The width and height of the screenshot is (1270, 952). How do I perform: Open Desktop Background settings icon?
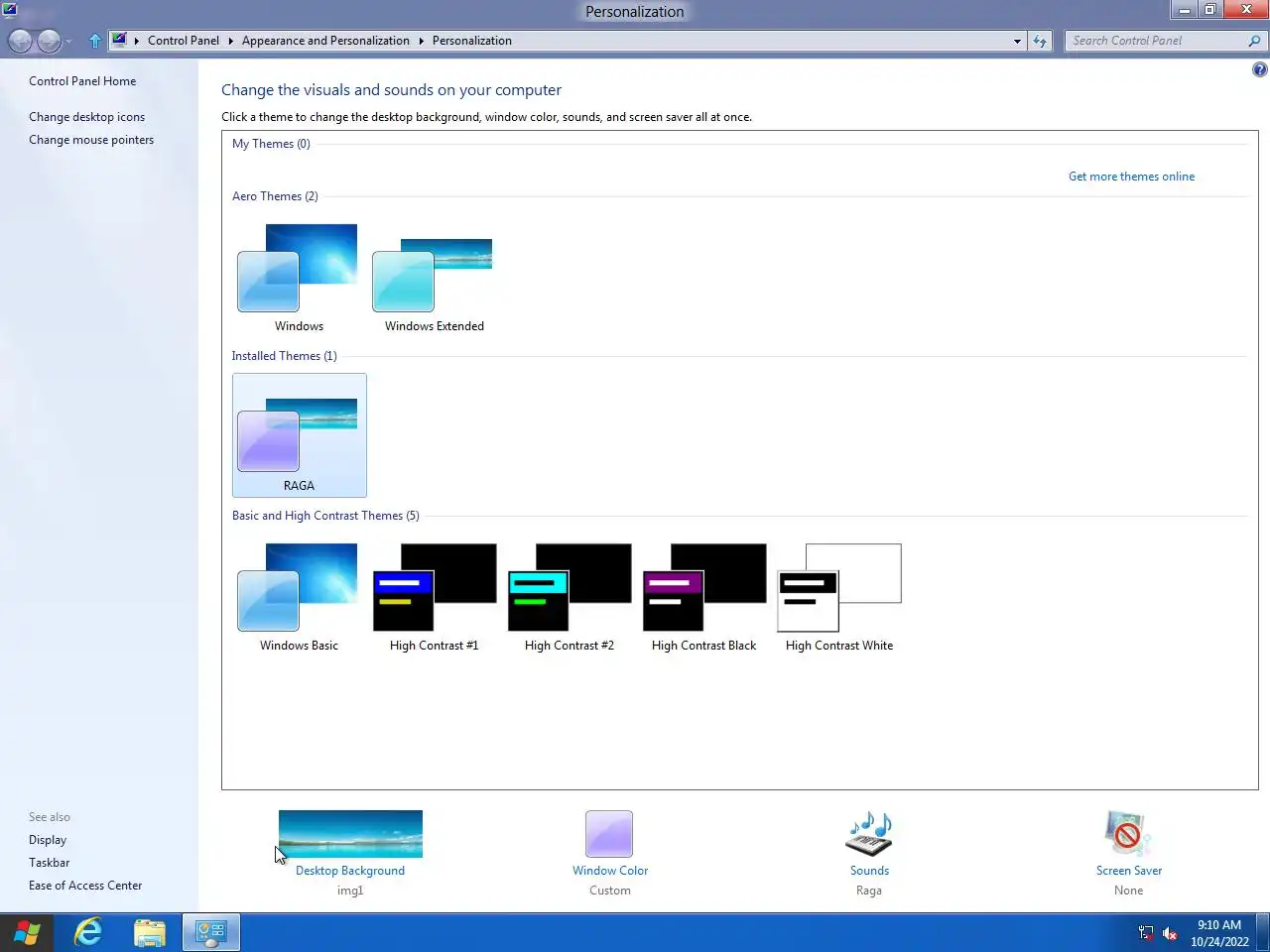pyautogui.click(x=350, y=834)
